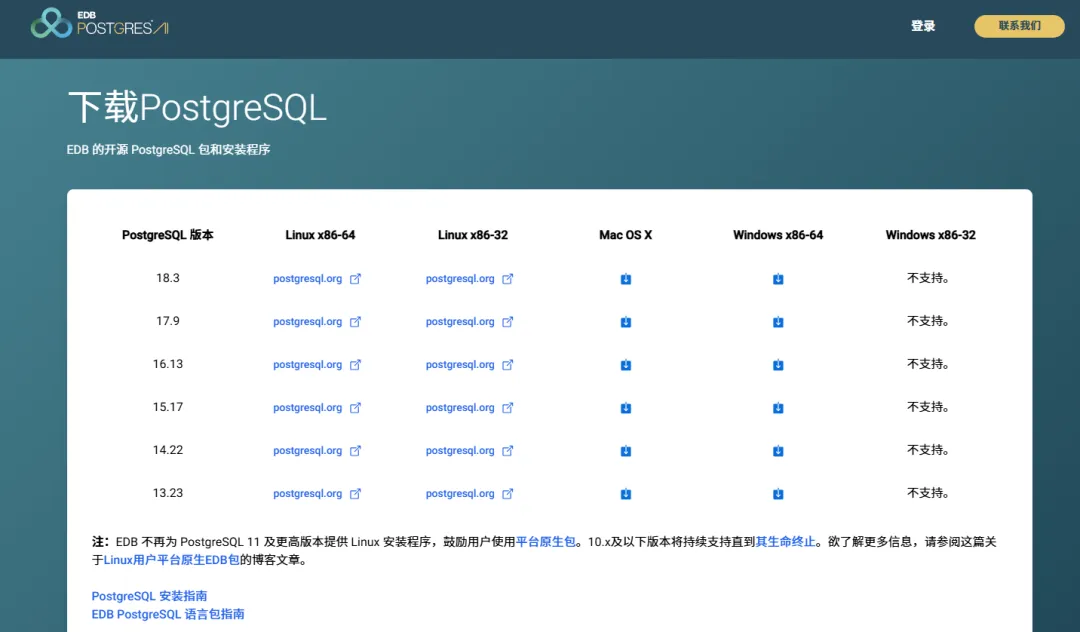This screenshot has height=632, width=1080.
Task: Click external-link icon for 15.17 Linux x86-64
Action: click(x=355, y=408)
